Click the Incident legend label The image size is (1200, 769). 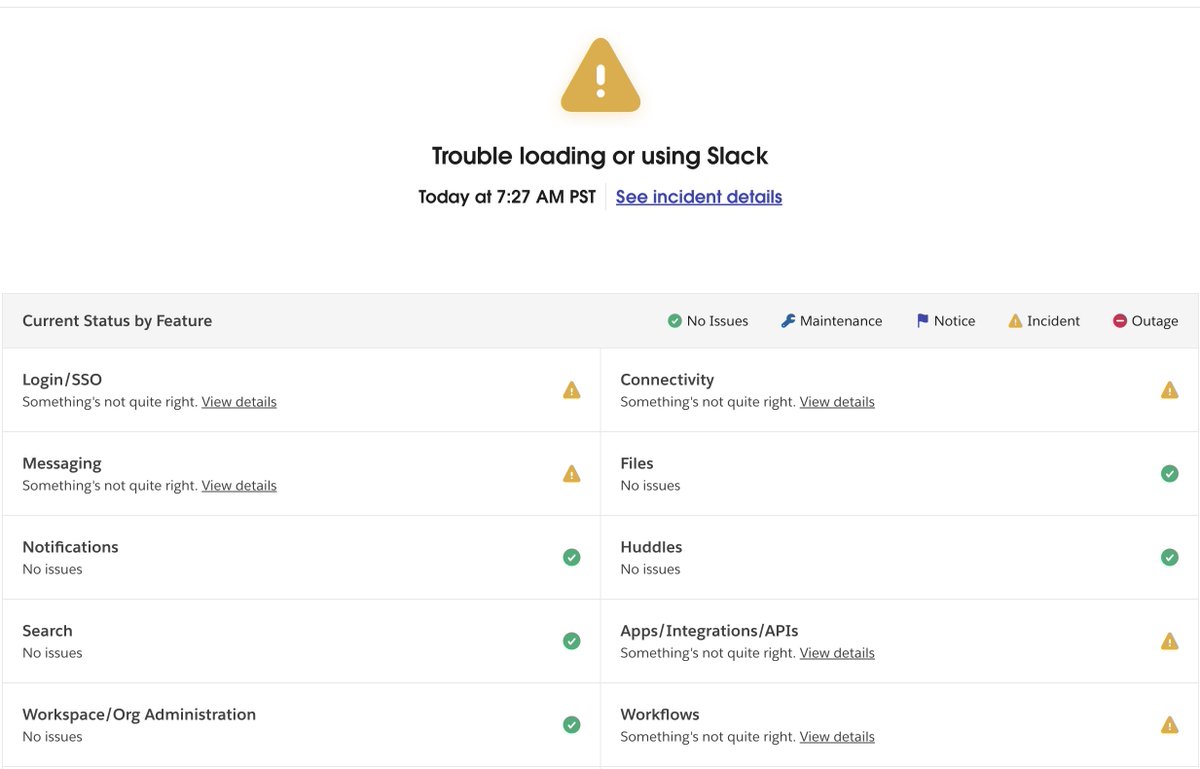coord(1054,321)
